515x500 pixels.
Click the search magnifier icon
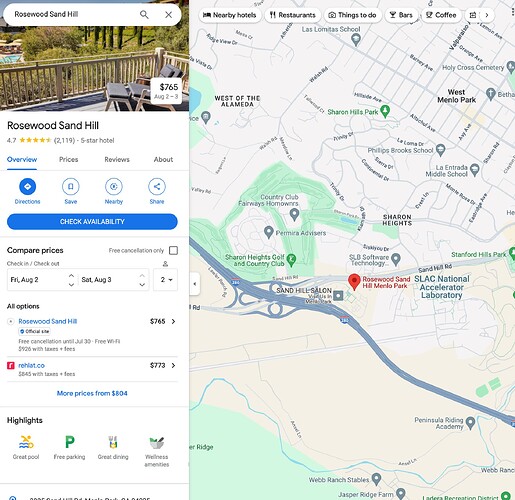pos(144,14)
